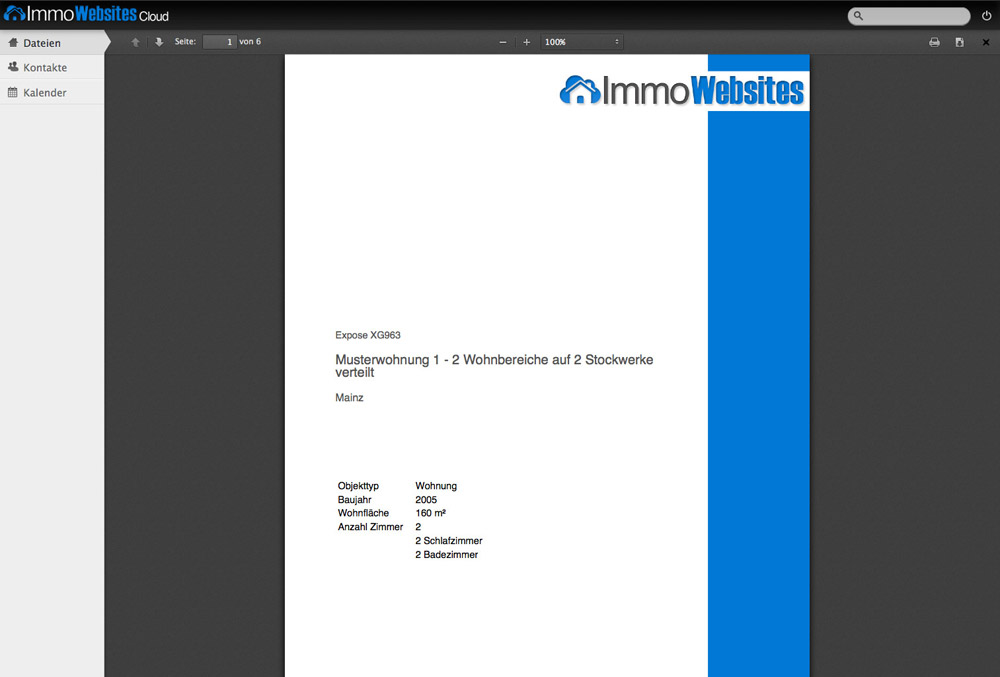Viewport: 1000px width, 677px height.
Task: Click the 'Anzahl Zimmer' label
Action: coord(371,527)
